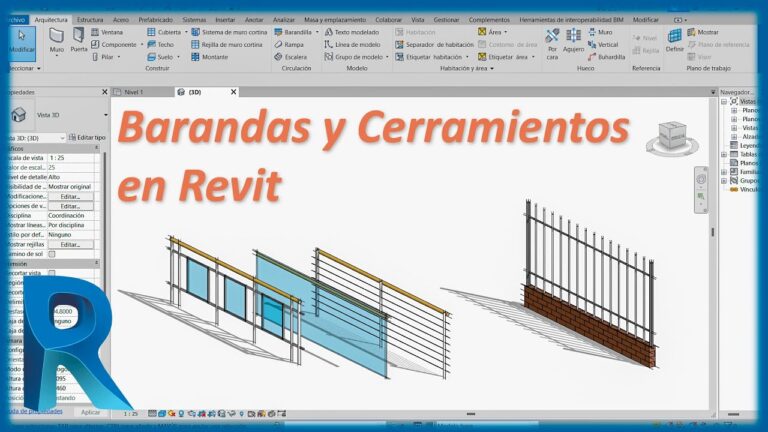768x432 pixels.
Task: Collapse the Vistas node in project browser
Action: [724, 101]
